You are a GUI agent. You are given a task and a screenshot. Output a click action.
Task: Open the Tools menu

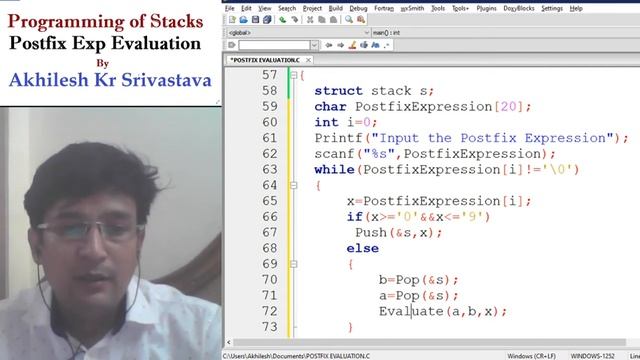point(438,8)
